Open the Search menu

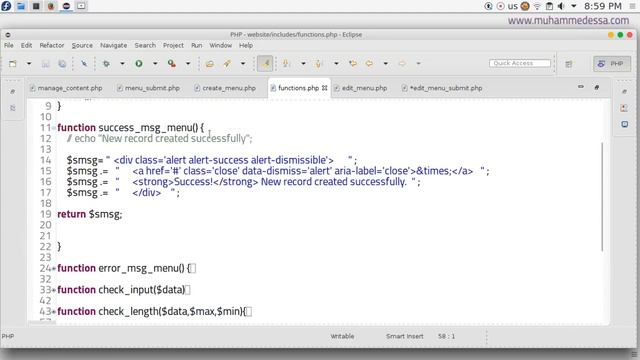tap(145, 45)
